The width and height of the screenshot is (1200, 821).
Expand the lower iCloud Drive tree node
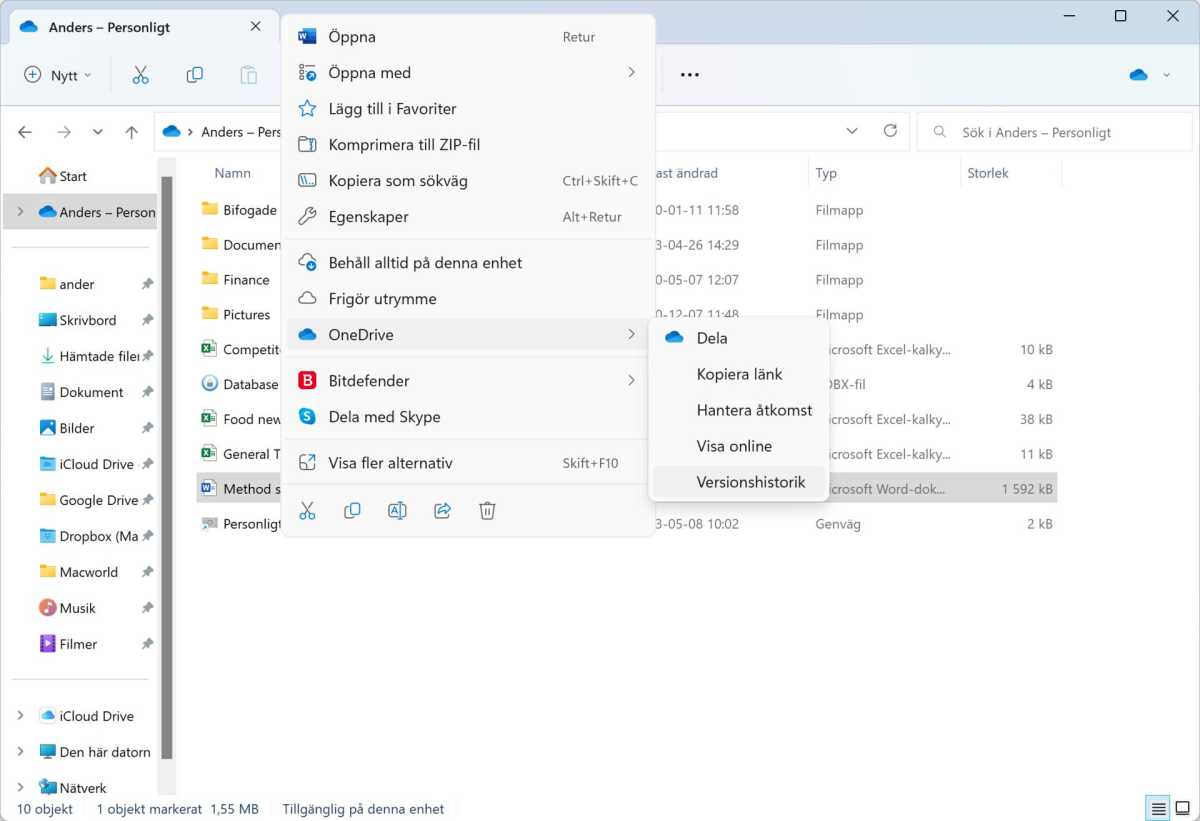20,716
